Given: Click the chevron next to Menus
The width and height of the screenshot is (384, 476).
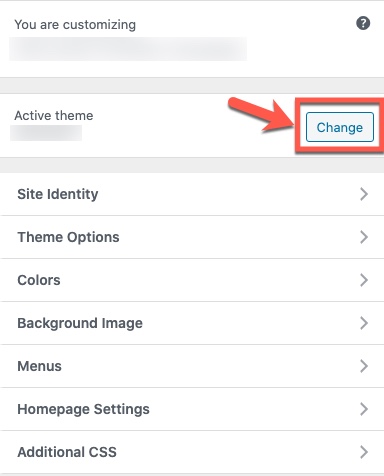Looking at the screenshot, I should [x=364, y=366].
